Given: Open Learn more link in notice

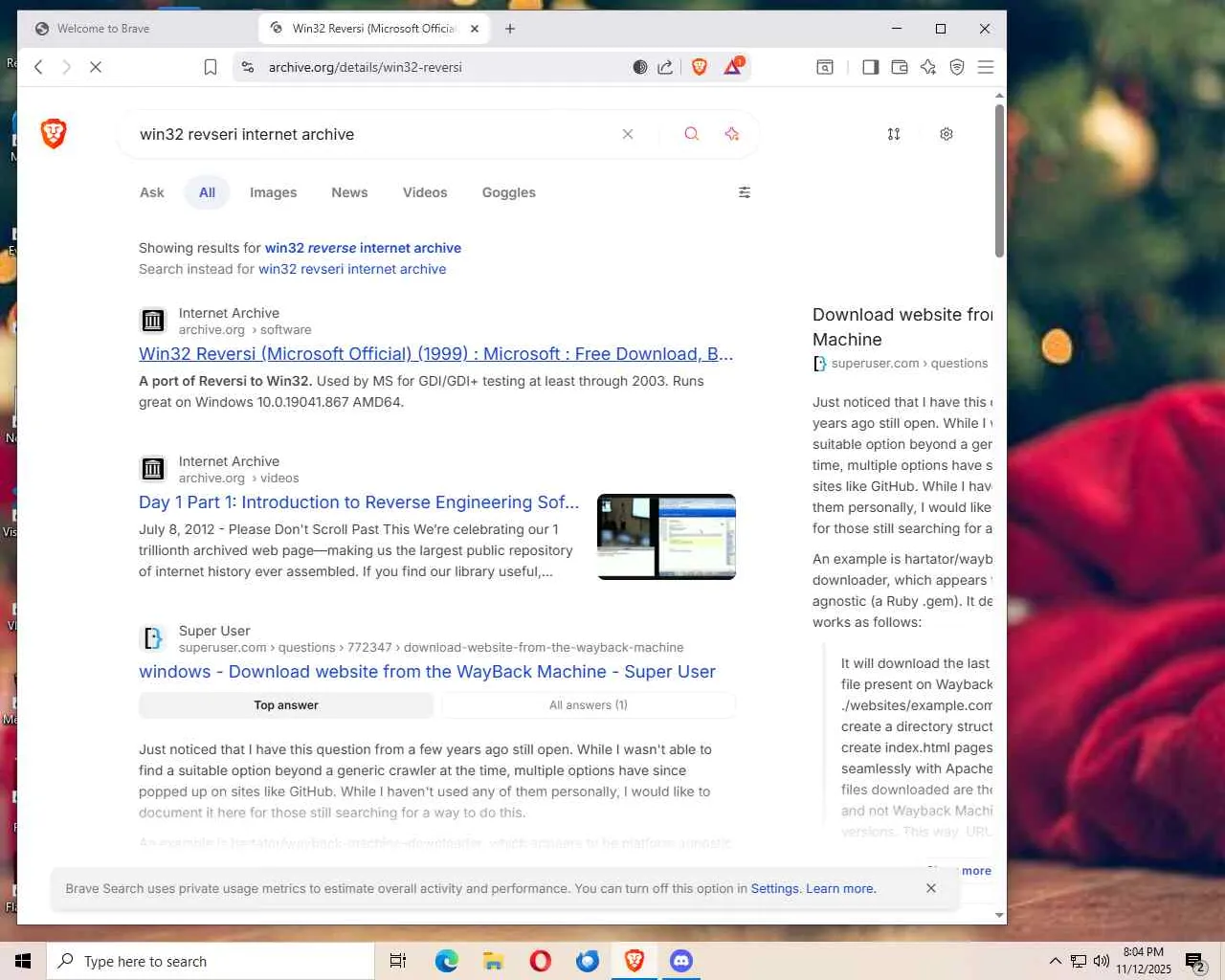Looking at the screenshot, I should click(x=840, y=888).
